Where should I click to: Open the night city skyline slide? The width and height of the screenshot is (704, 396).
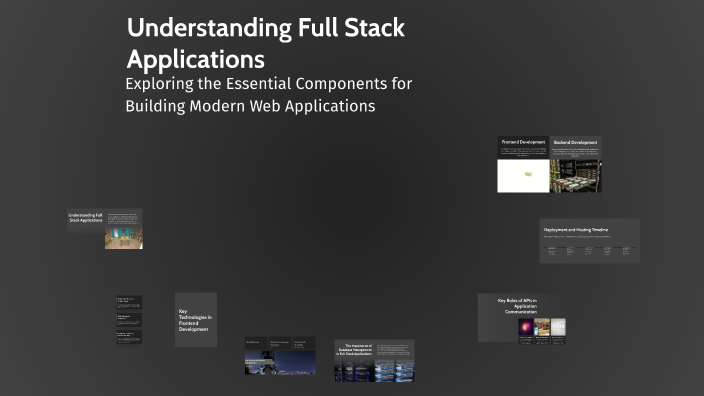point(280,355)
